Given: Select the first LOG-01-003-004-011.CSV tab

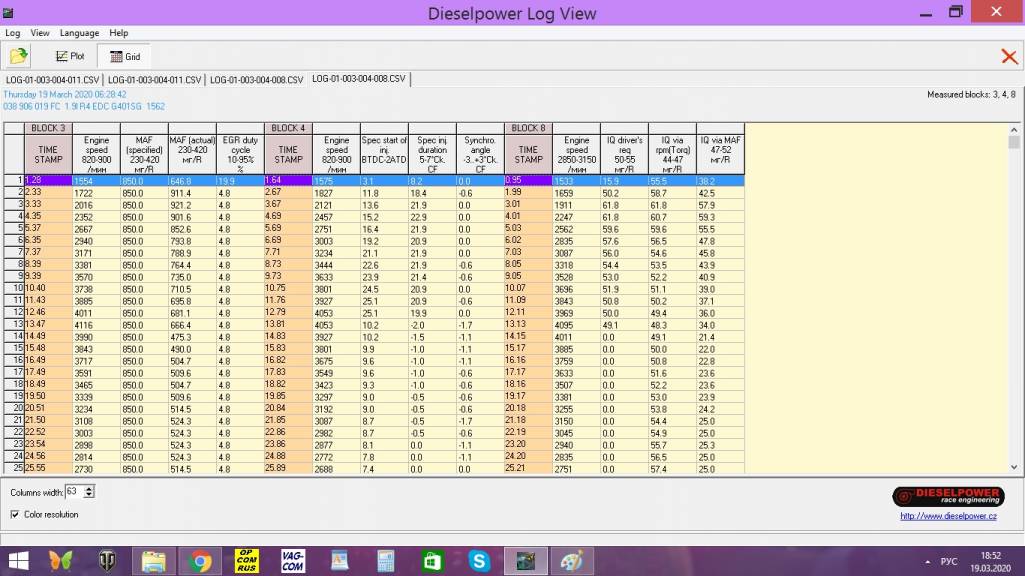Looking at the screenshot, I should [53, 79].
